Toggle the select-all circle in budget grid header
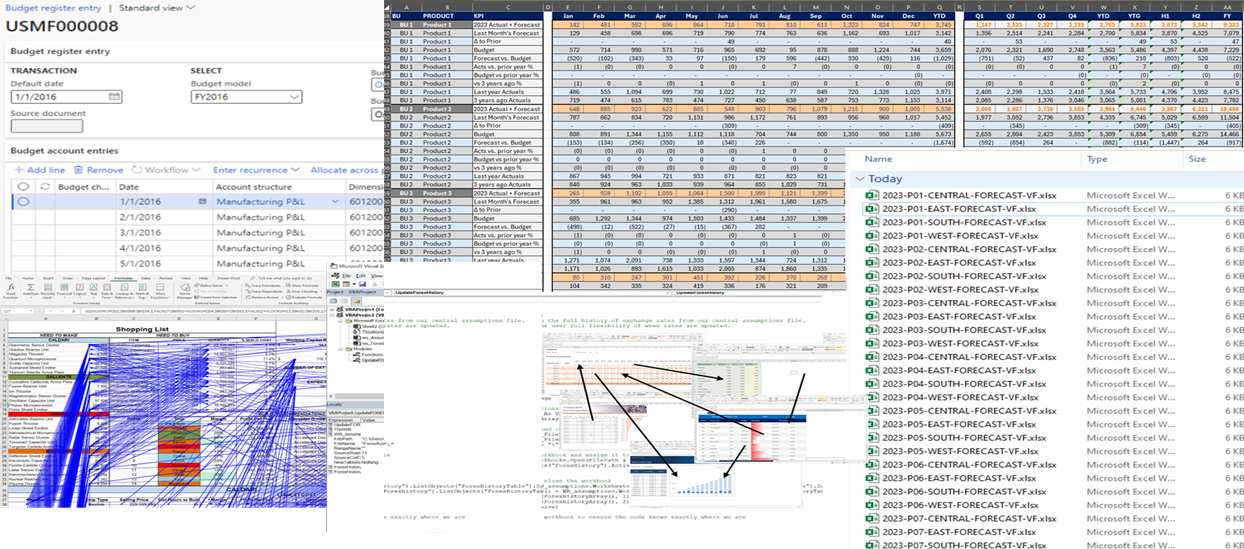1244x549 pixels. [23, 186]
